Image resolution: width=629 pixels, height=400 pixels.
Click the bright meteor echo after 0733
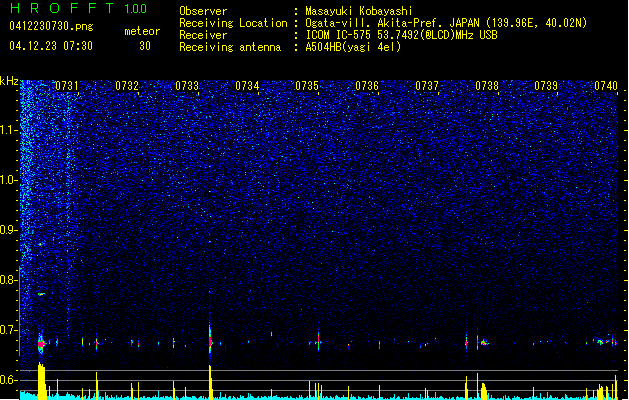[x=210, y=342]
